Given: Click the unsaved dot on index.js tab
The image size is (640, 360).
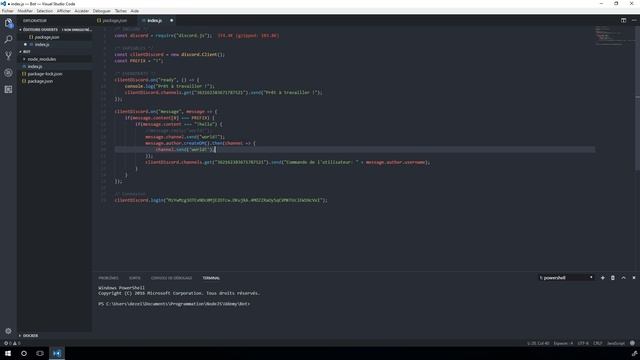Looking at the screenshot, I should pos(171,20).
